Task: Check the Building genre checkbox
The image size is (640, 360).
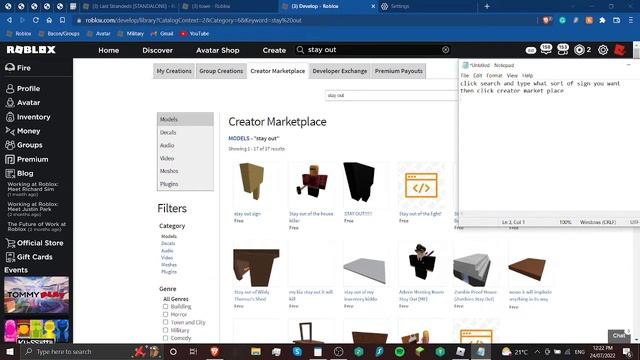Action: [165, 307]
